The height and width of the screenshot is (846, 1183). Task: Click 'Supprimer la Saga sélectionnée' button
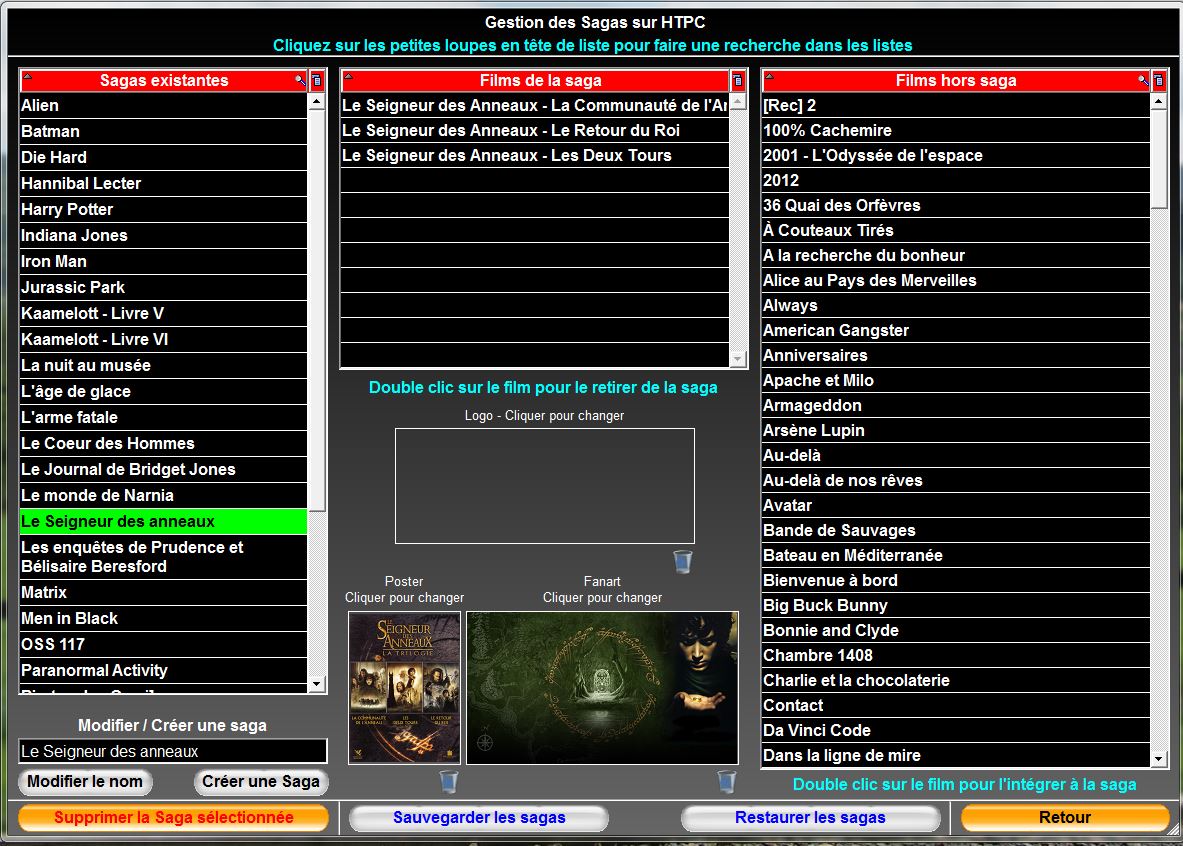pos(174,817)
